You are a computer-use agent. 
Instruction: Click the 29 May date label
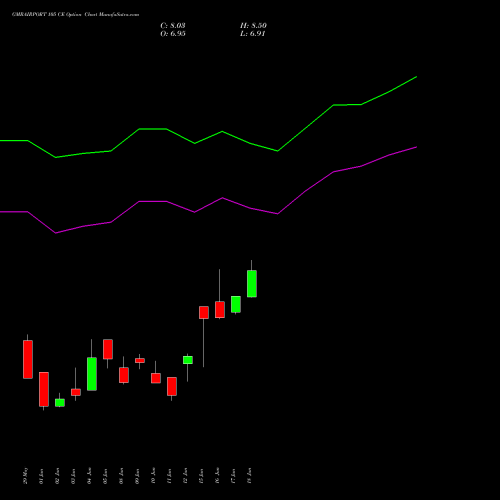[x=26, y=476]
